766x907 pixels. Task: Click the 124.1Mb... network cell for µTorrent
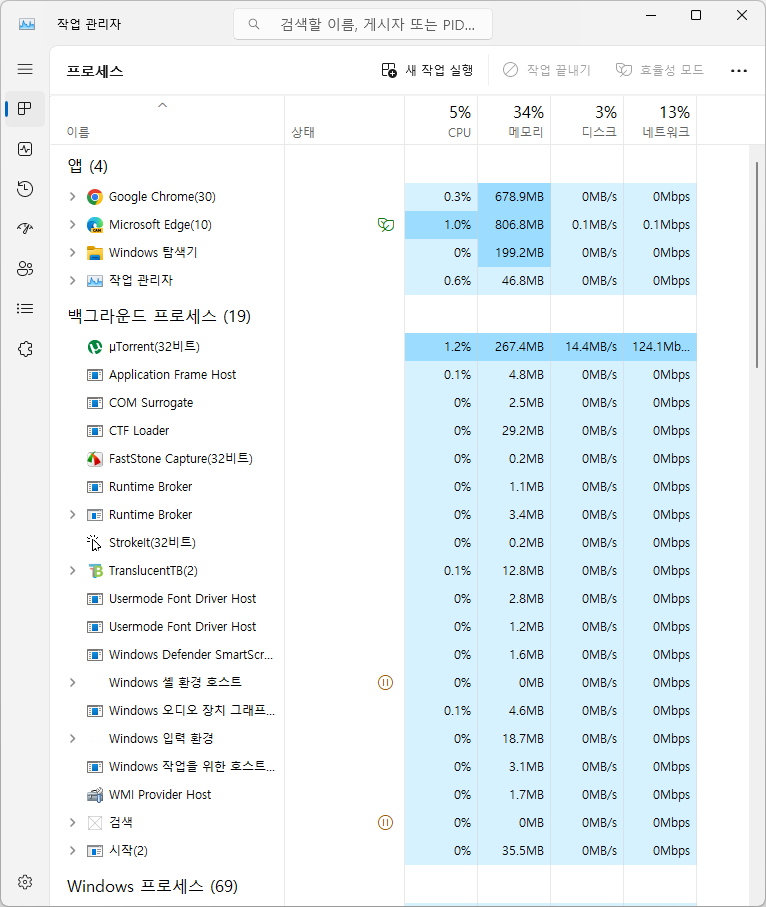coord(660,347)
